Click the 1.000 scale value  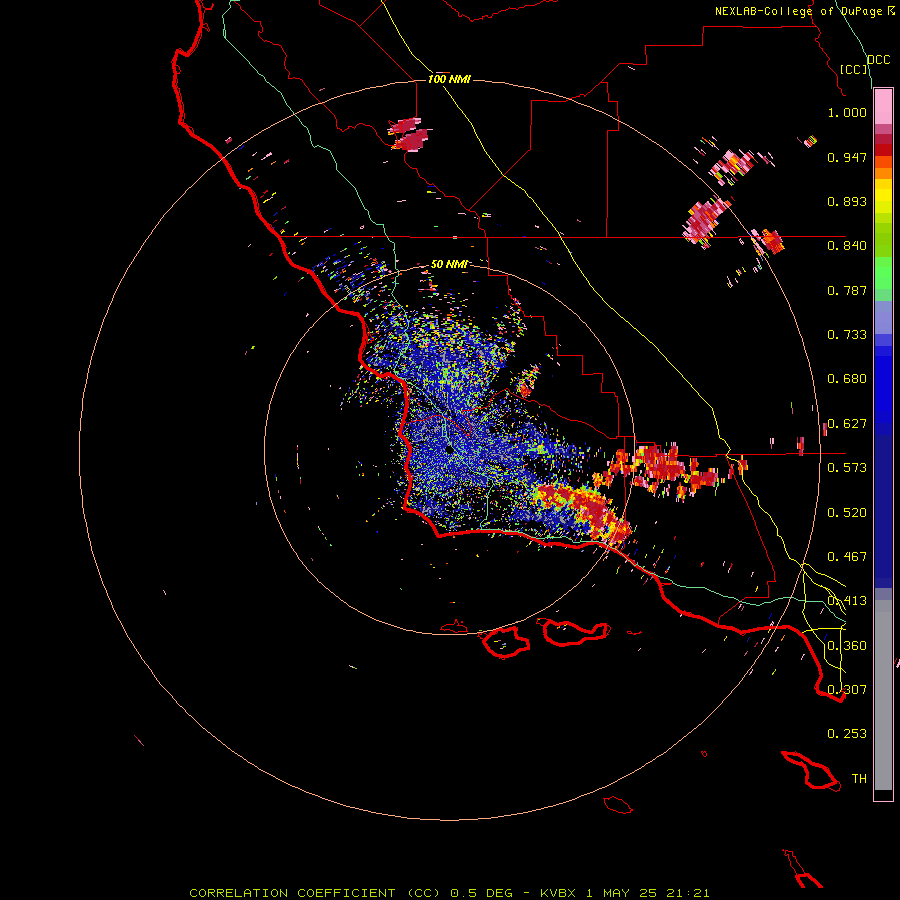[847, 112]
